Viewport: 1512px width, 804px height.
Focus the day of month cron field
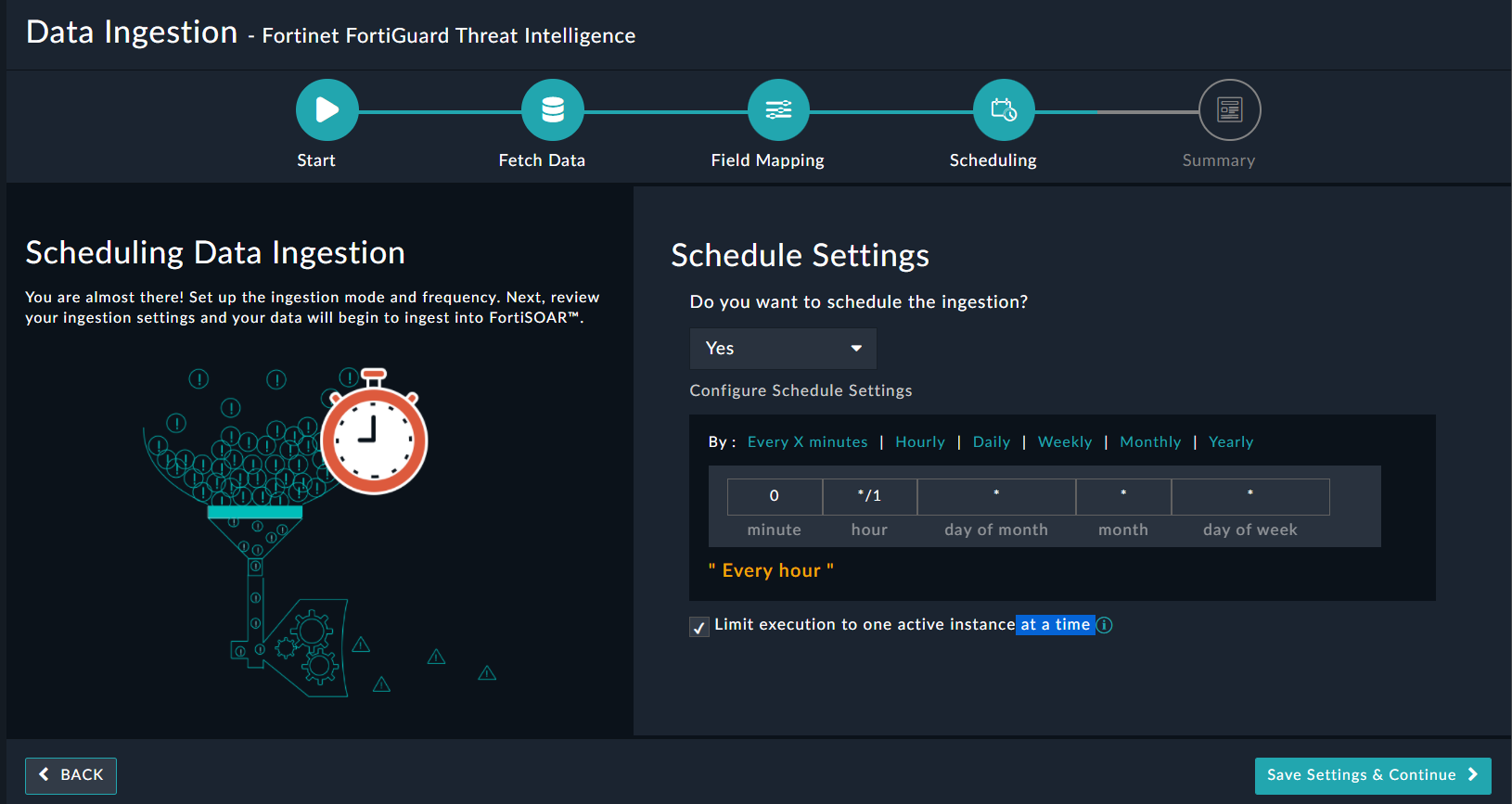[996, 496]
